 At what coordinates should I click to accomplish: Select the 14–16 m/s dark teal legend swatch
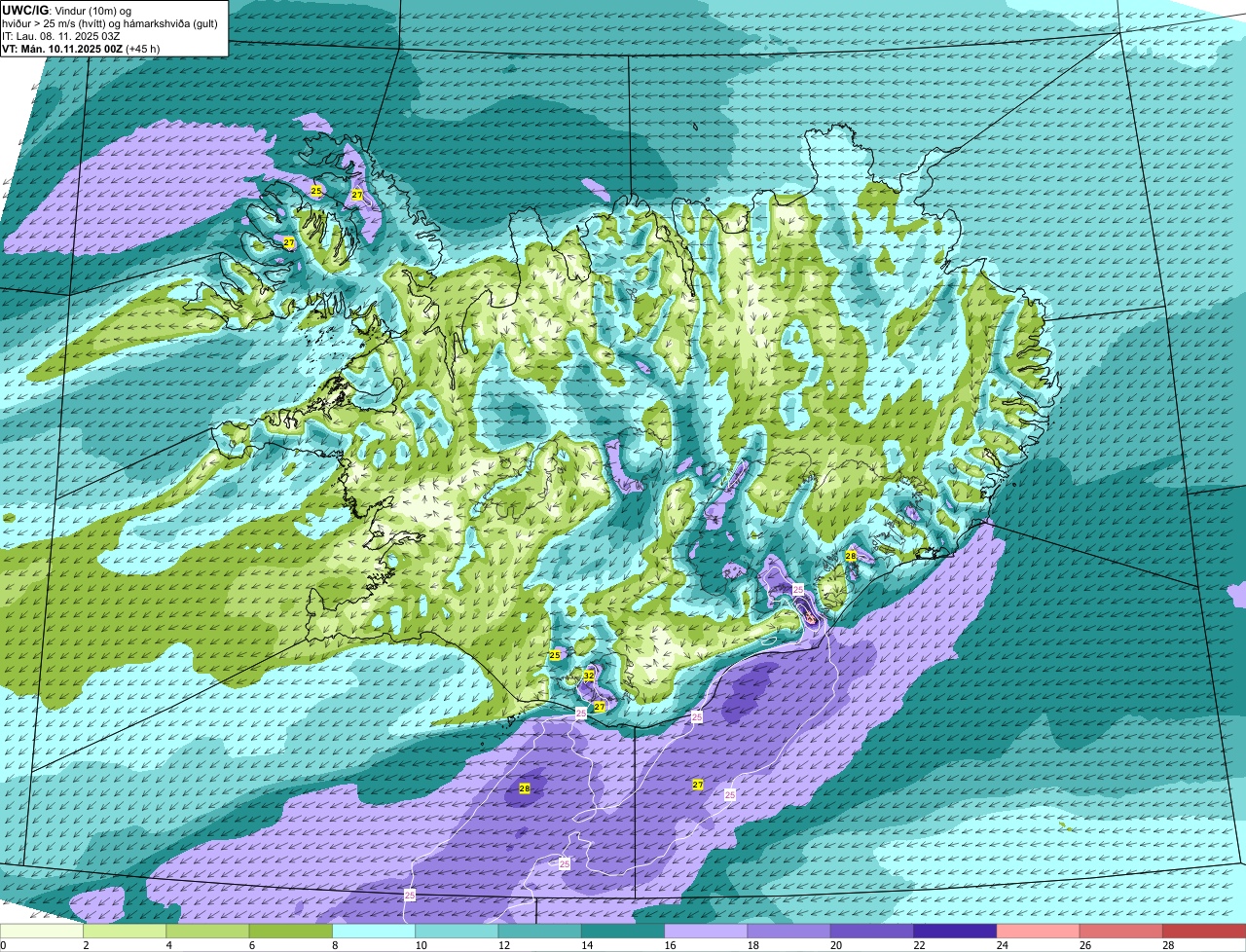(623, 932)
